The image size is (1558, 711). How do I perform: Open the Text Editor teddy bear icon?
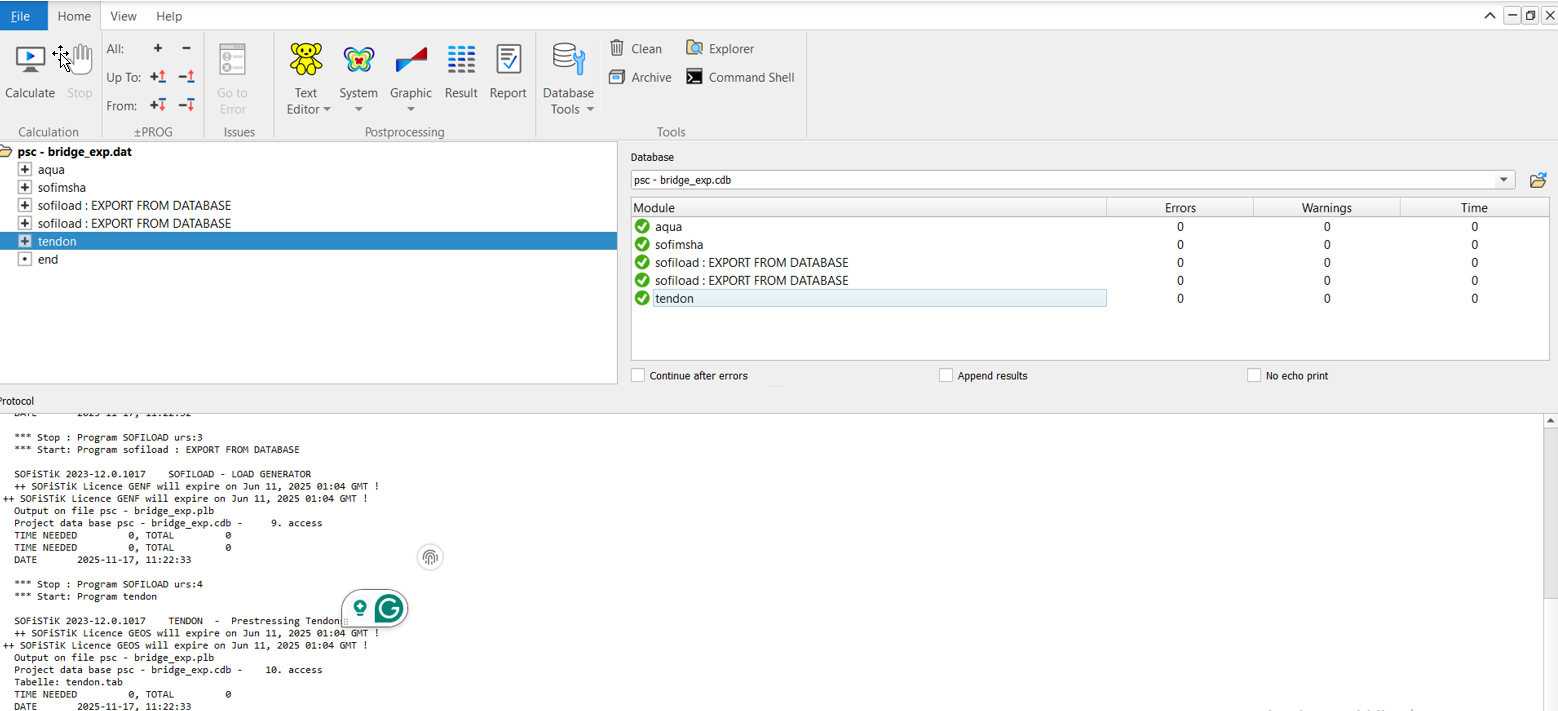pyautogui.click(x=306, y=60)
